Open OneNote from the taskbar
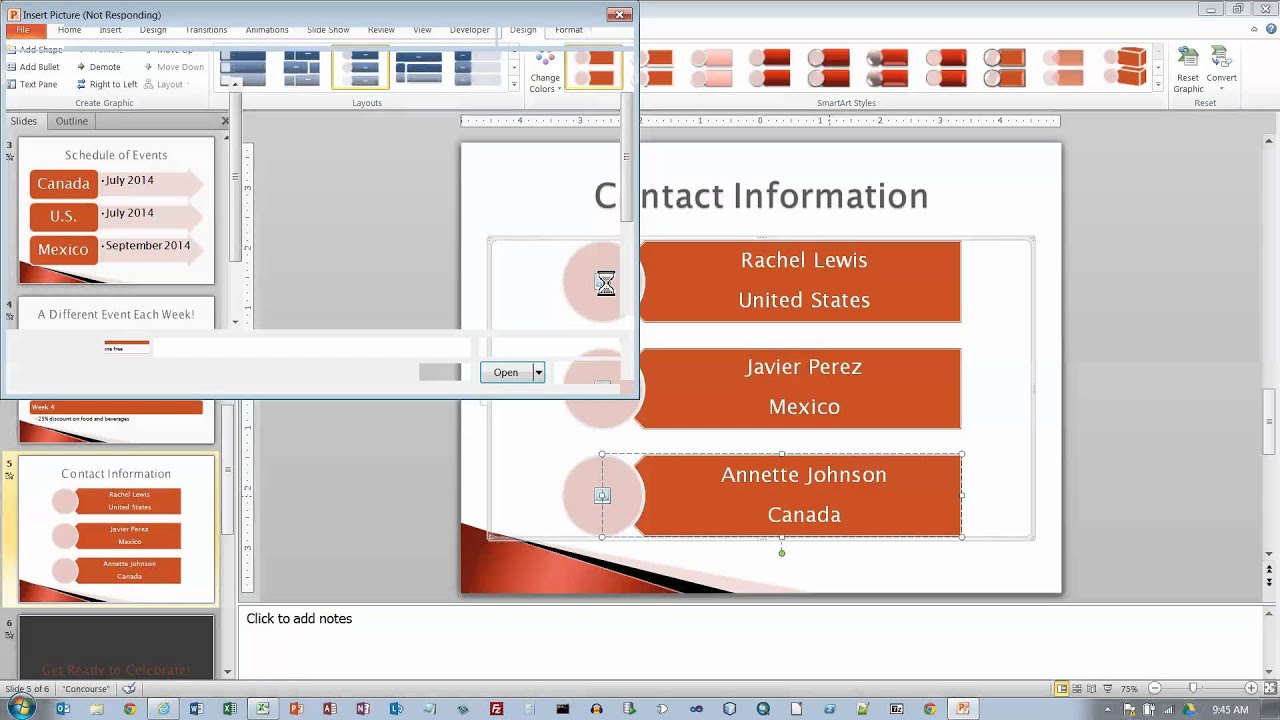 tap(363, 708)
